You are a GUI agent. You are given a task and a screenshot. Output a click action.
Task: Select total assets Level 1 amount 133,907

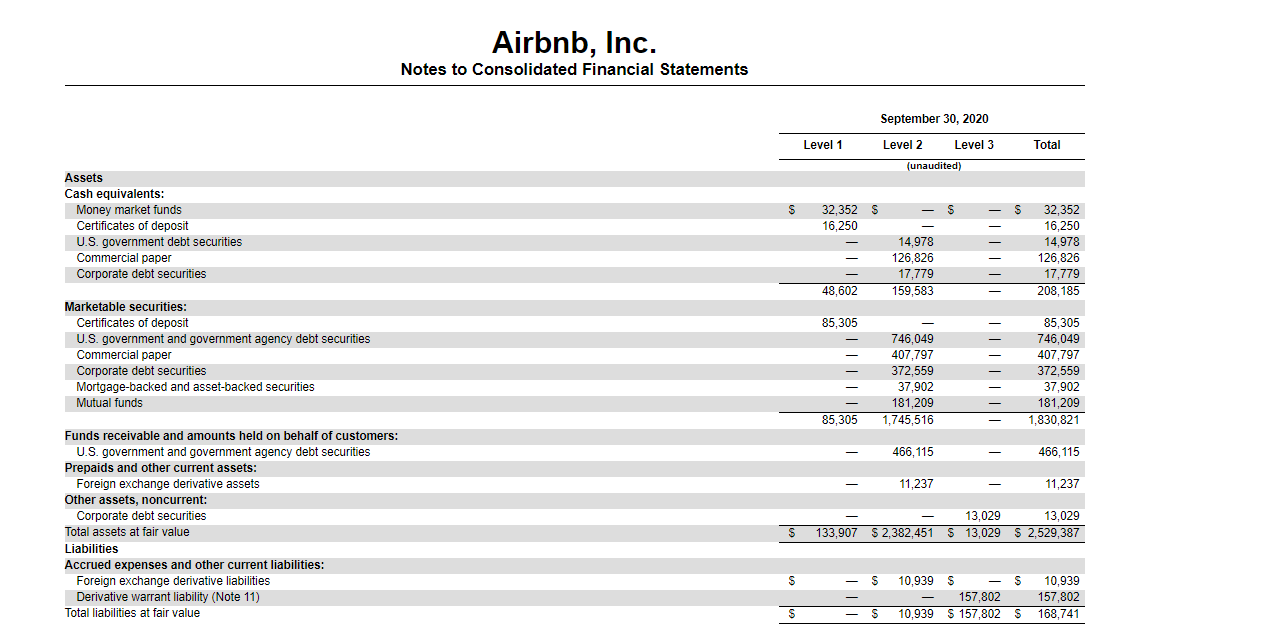[836, 532]
